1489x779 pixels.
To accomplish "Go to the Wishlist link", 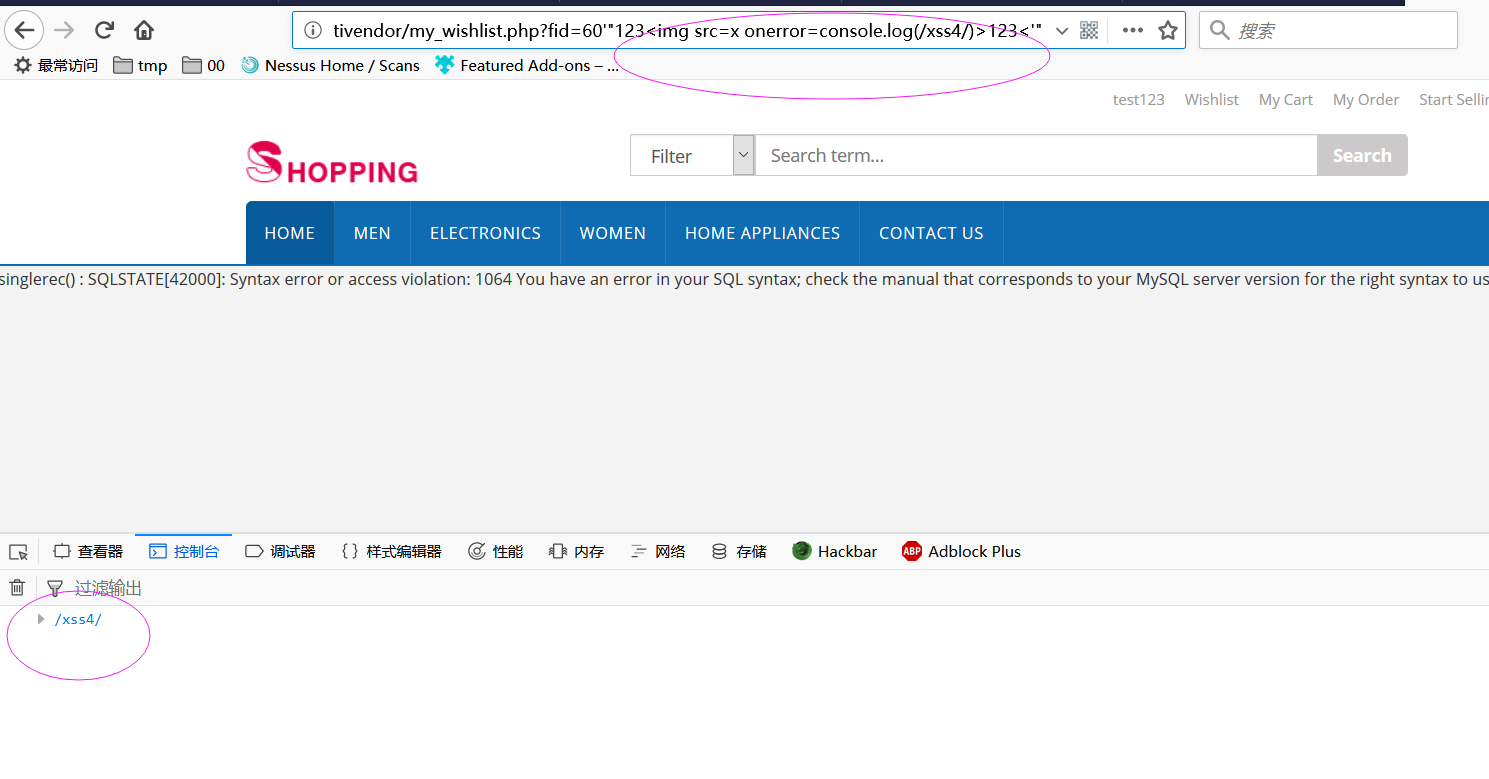I will (x=1212, y=100).
